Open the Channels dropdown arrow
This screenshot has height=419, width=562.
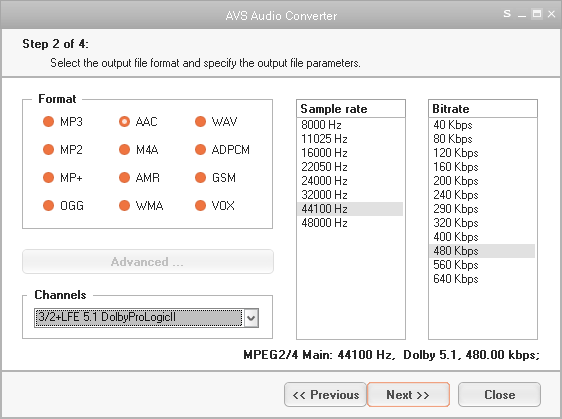pyautogui.click(x=251, y=318)
